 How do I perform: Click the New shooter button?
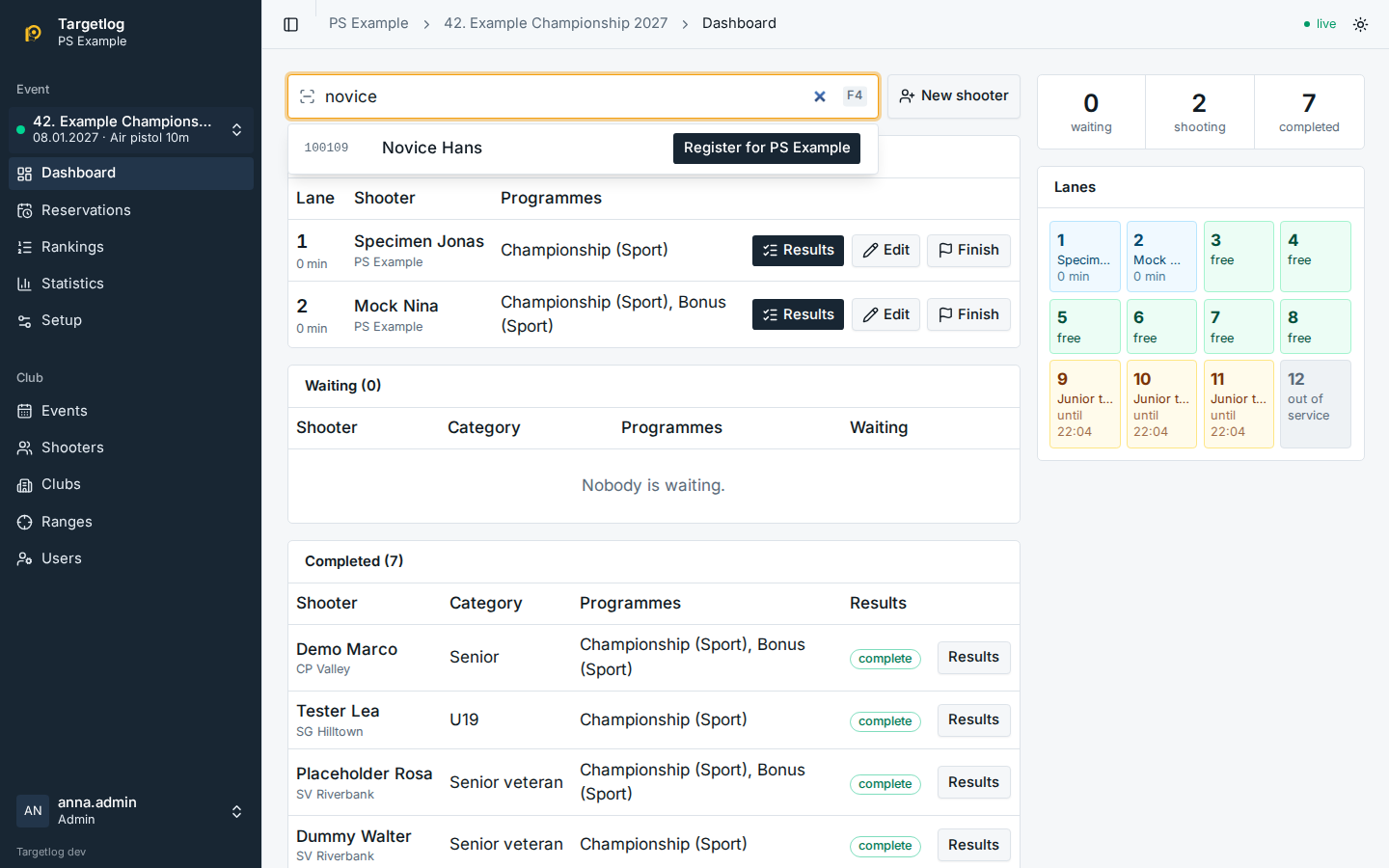click(954, 96)
